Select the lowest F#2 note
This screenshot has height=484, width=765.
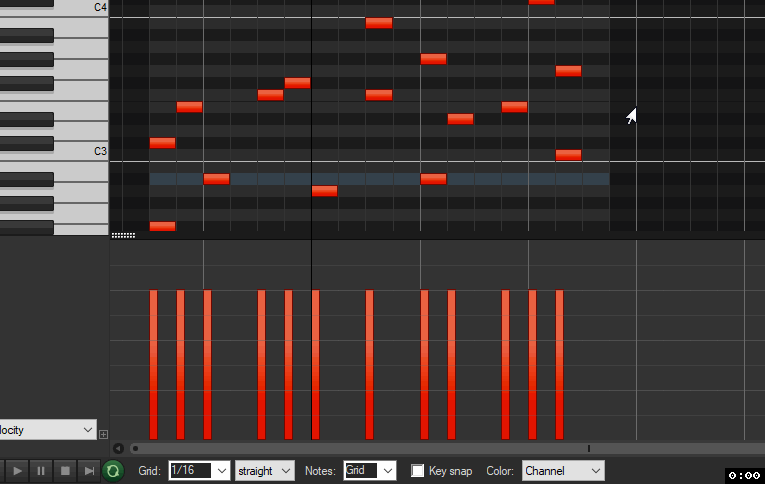point(162,226)
